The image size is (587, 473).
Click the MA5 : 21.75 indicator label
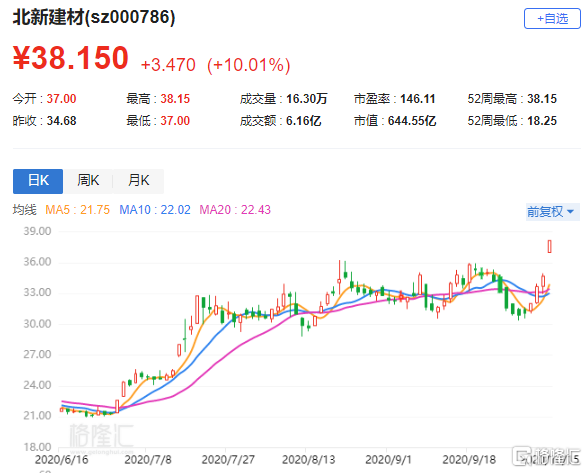[x=77, y=210]
